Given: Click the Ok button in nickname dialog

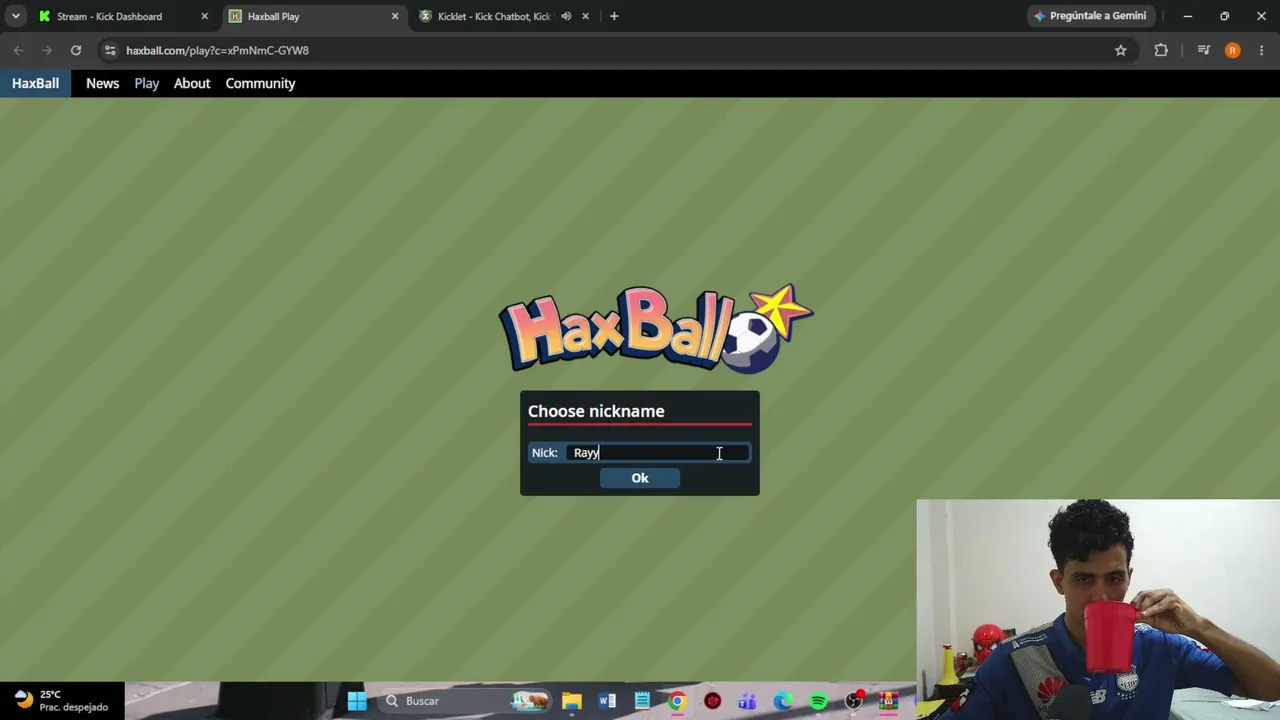Looking at the screenshot, I should 640,478.
